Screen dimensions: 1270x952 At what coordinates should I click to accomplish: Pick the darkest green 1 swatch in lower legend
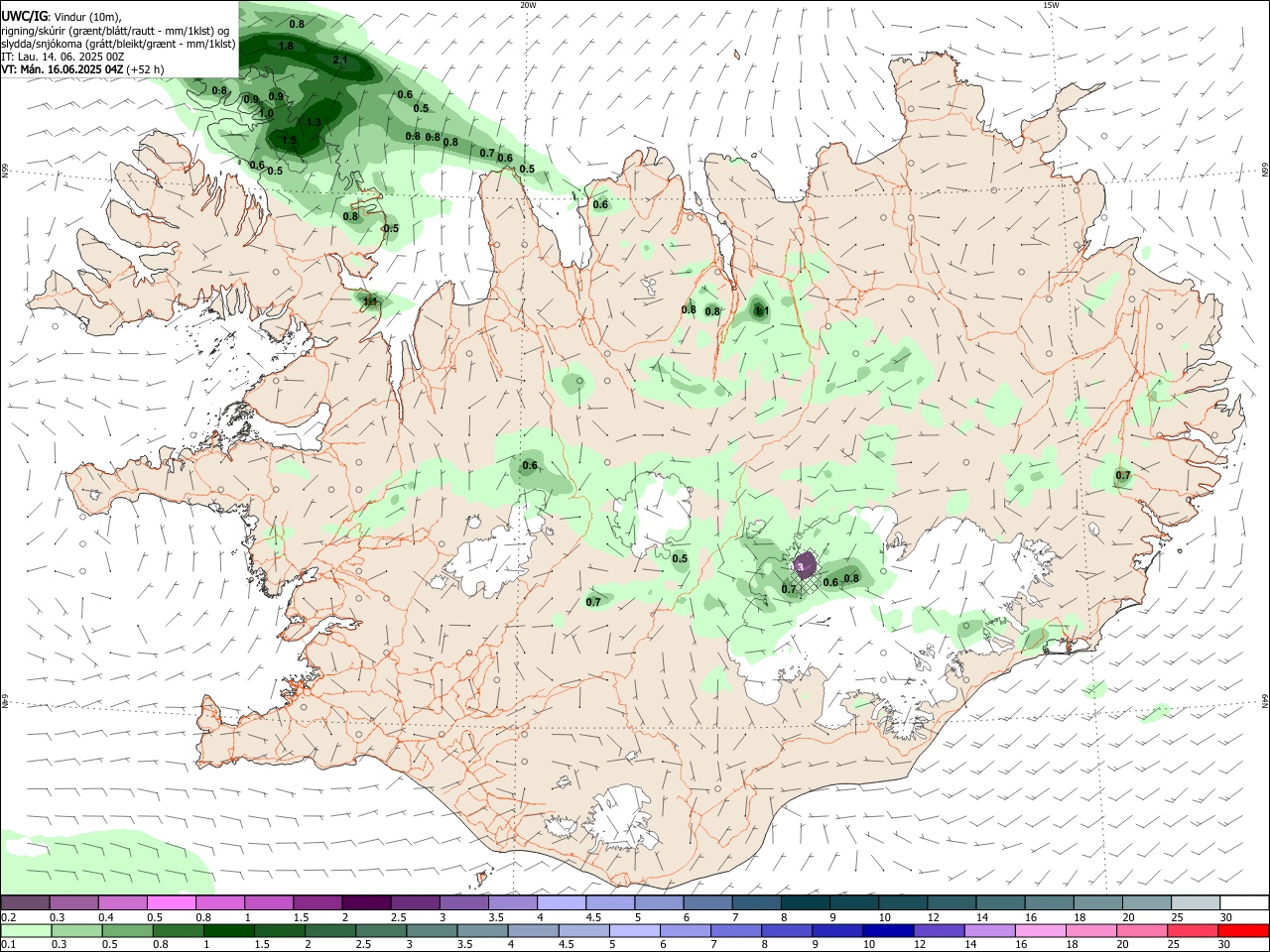[x=230, y=930]
